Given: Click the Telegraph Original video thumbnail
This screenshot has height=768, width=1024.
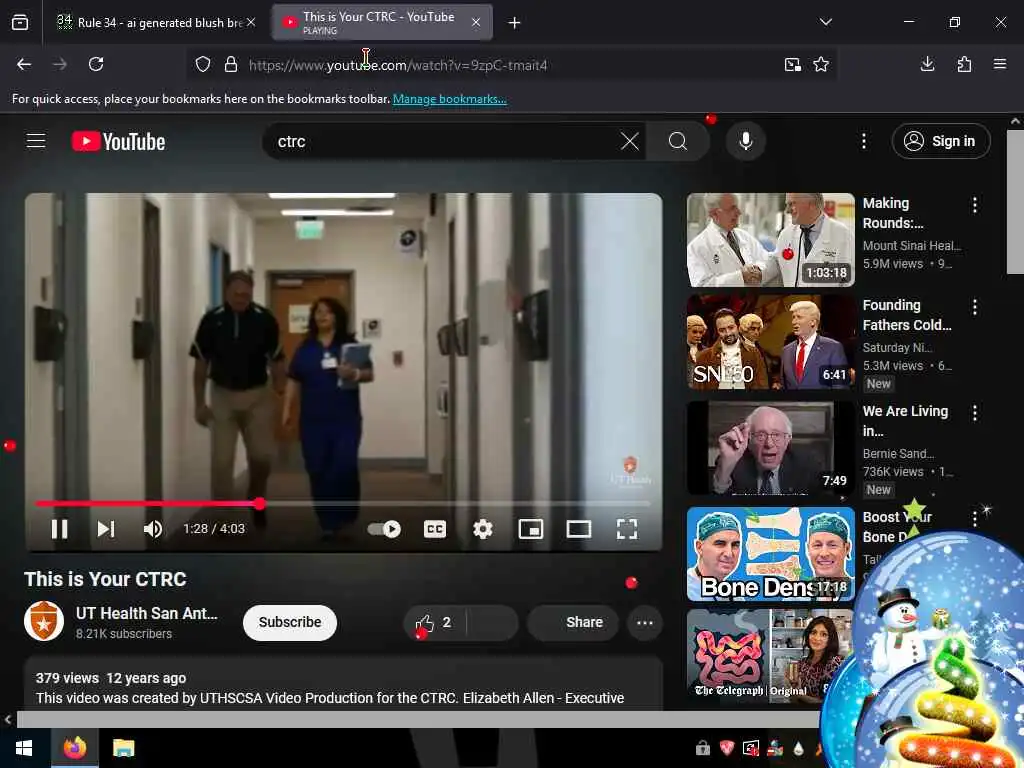Looking at the screenshot, I should [x=771, y=656].
